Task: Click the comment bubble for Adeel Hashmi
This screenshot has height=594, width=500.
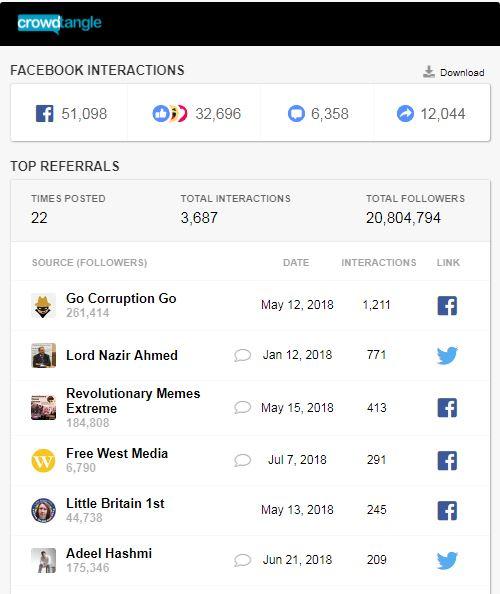Action: [x=242, y=560]
